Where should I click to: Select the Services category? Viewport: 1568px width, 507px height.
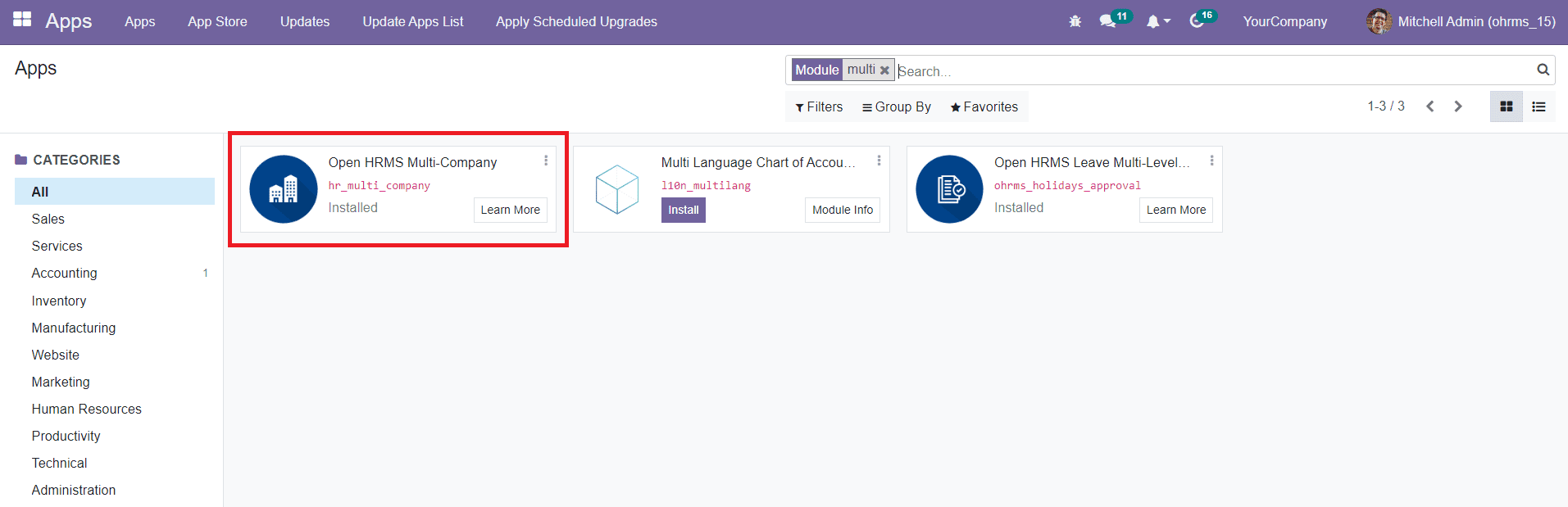pyautogui.click(x=115, y=246)
